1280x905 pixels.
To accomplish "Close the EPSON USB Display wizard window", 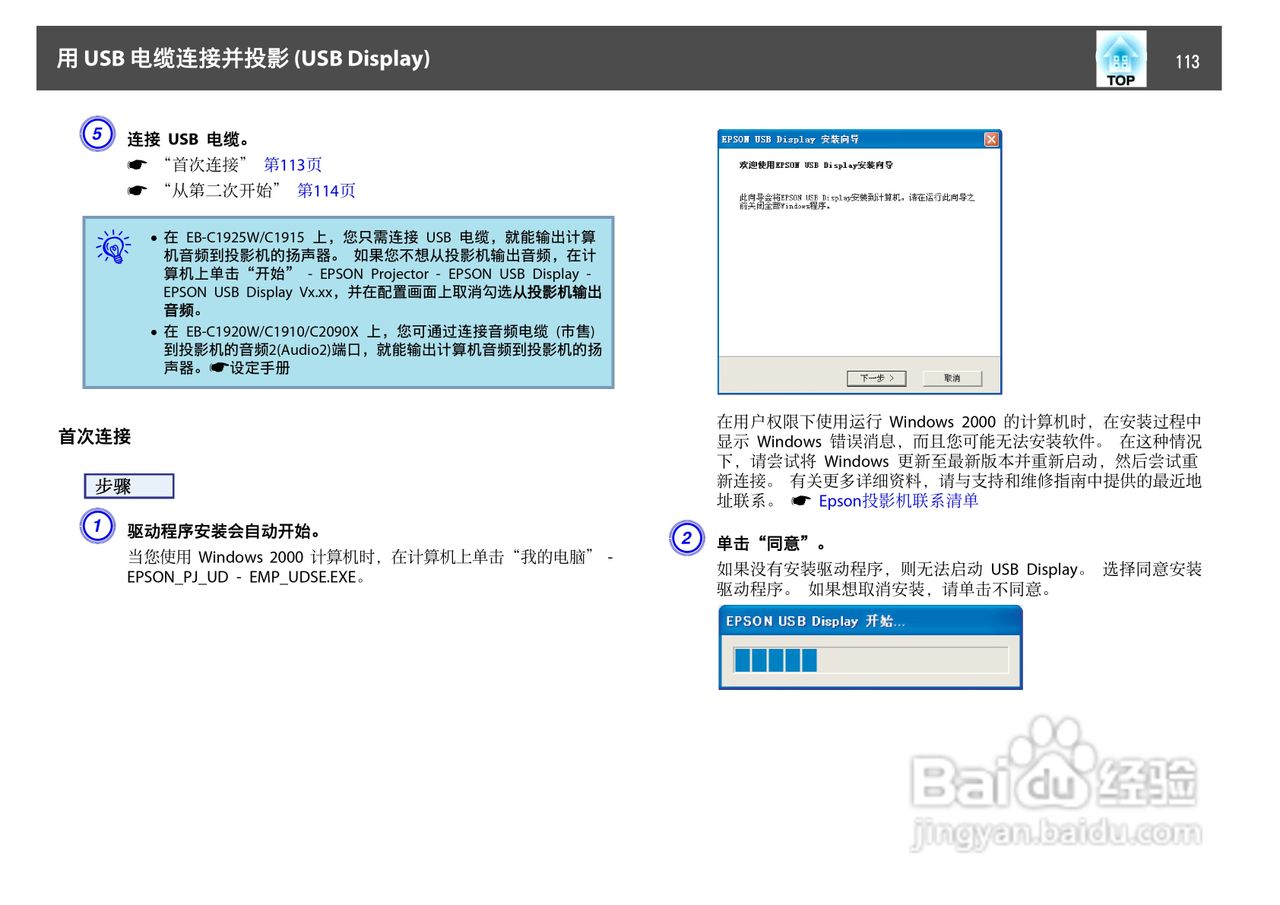I will [991, 139].
